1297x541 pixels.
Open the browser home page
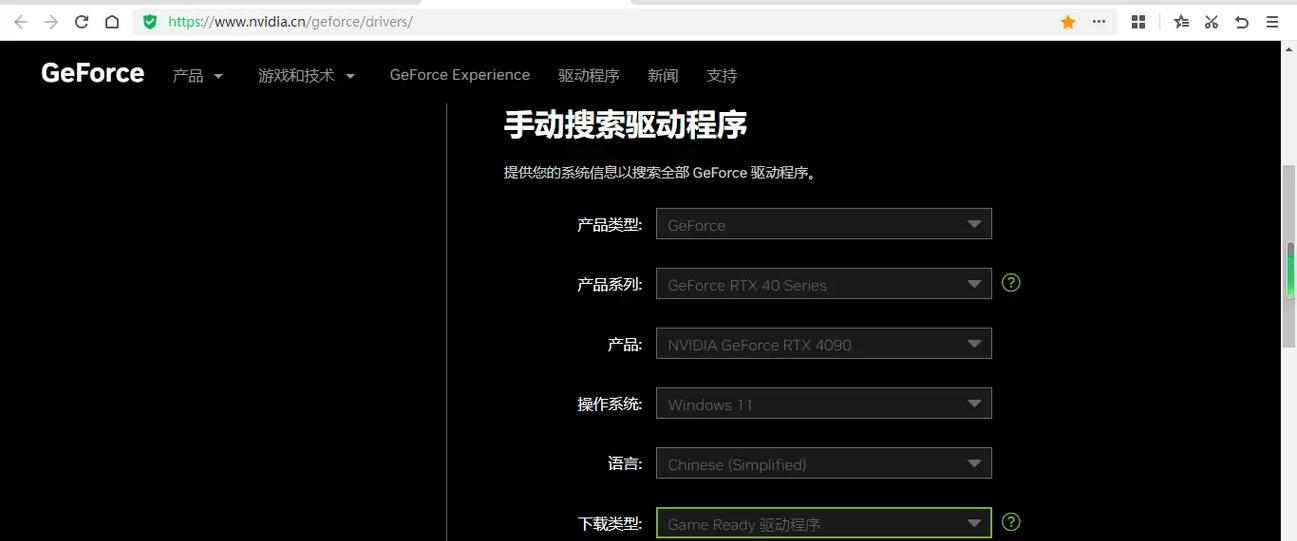[112, 21]
